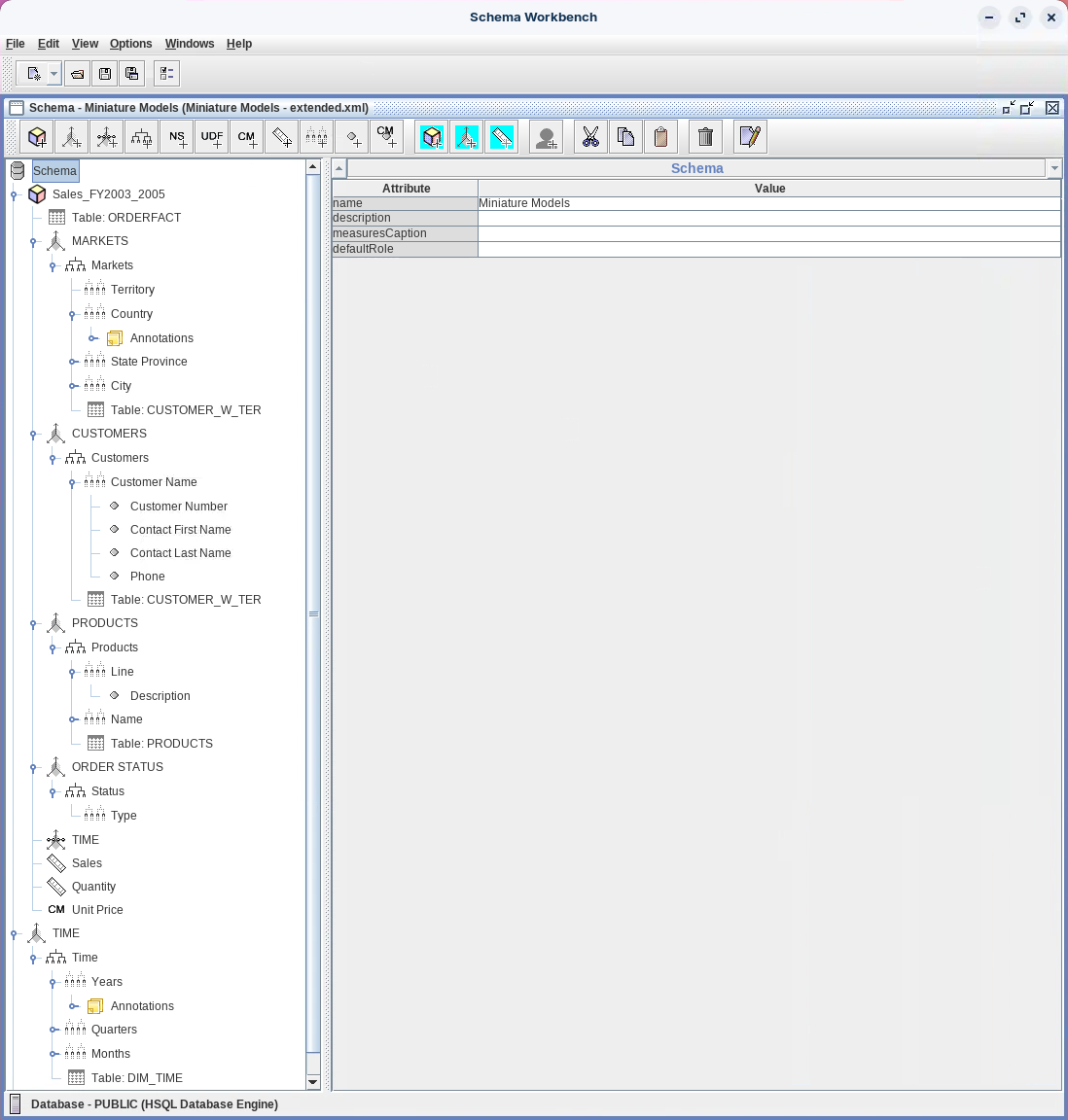The height and width of the screenshot is (1120, 1068).
Task: Select the Unit Price calculated member
Action: [x=97, y=910]
